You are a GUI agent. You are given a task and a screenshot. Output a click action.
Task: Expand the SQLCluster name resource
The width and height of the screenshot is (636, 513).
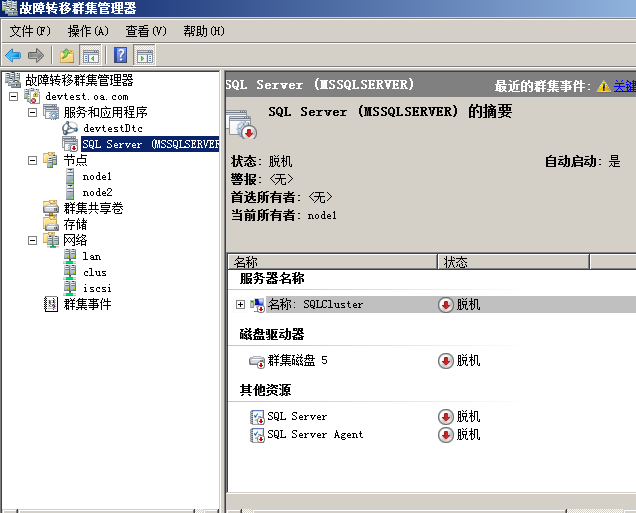[241, 305]
